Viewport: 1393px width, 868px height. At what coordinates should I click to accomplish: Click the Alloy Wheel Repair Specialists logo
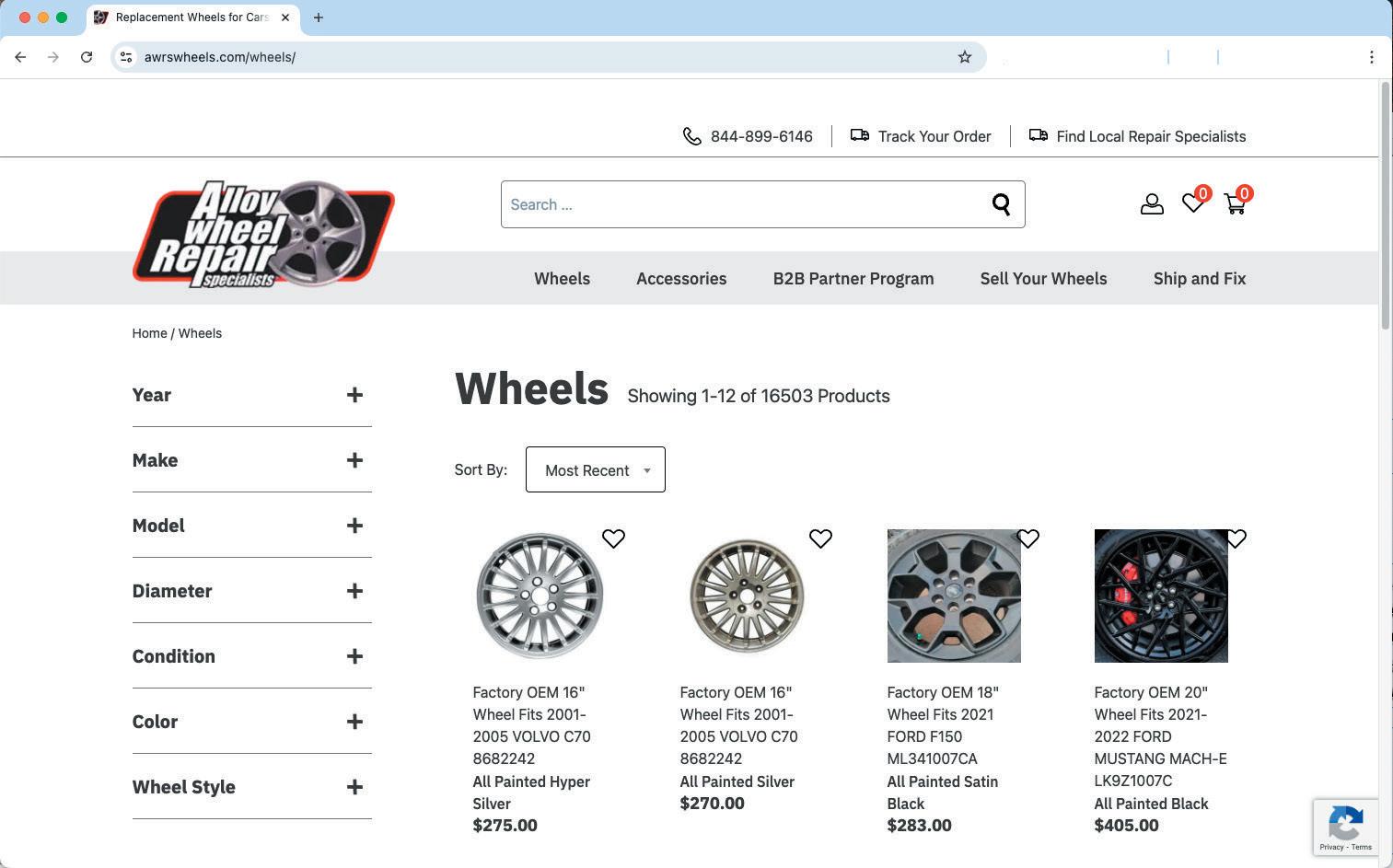pyautogui.click(x=263, y=234)
